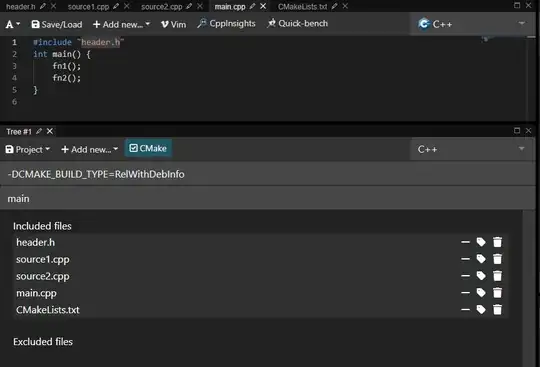The height and width of the screenshot is (367, 540).
Task: Select the main.cpp tab
Action: 230,7
